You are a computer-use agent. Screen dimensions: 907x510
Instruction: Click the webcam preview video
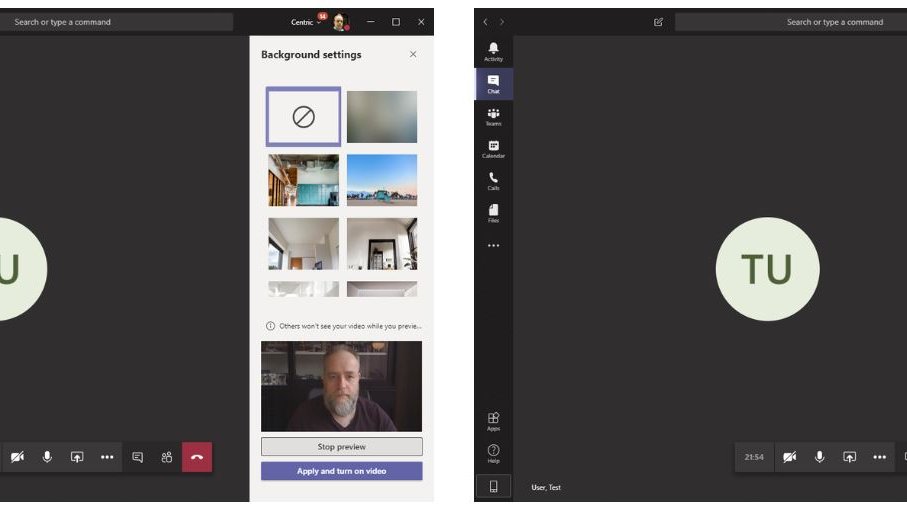pyautogui.click(x=341, y=386)
